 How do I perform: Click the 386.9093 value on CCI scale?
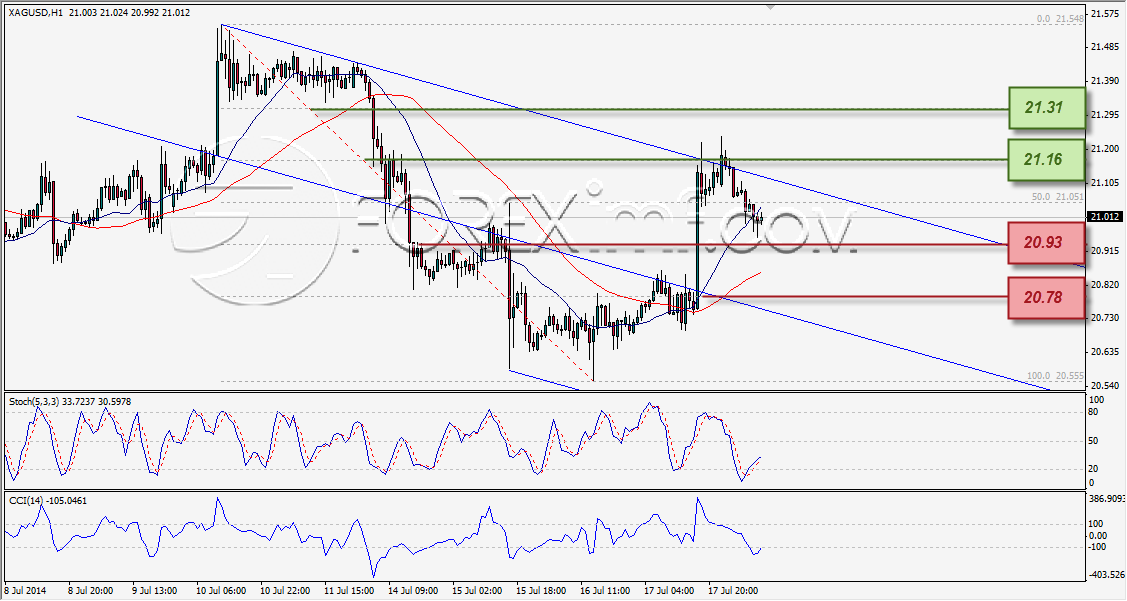1108,498
